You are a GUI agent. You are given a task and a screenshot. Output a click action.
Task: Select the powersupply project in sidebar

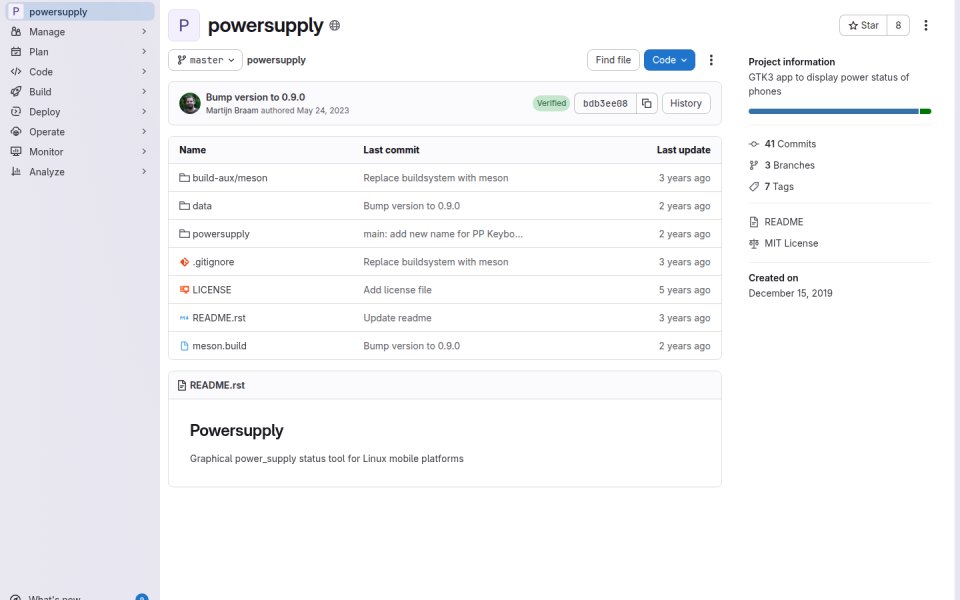pos(80,11)
